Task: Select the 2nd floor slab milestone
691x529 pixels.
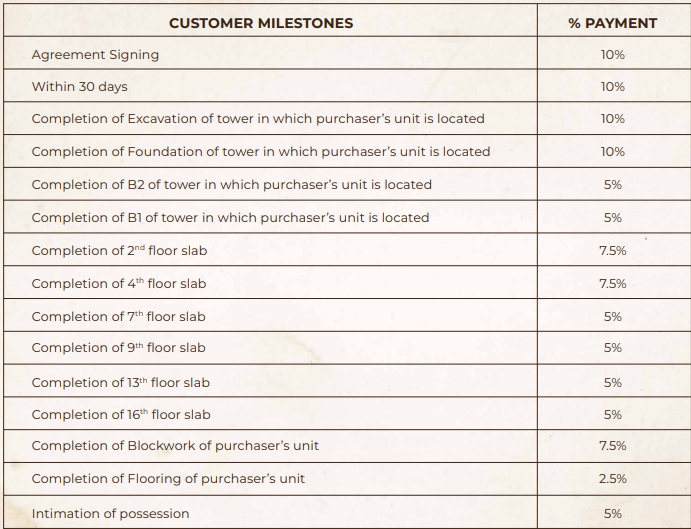Action: click(x=119, y=250)
